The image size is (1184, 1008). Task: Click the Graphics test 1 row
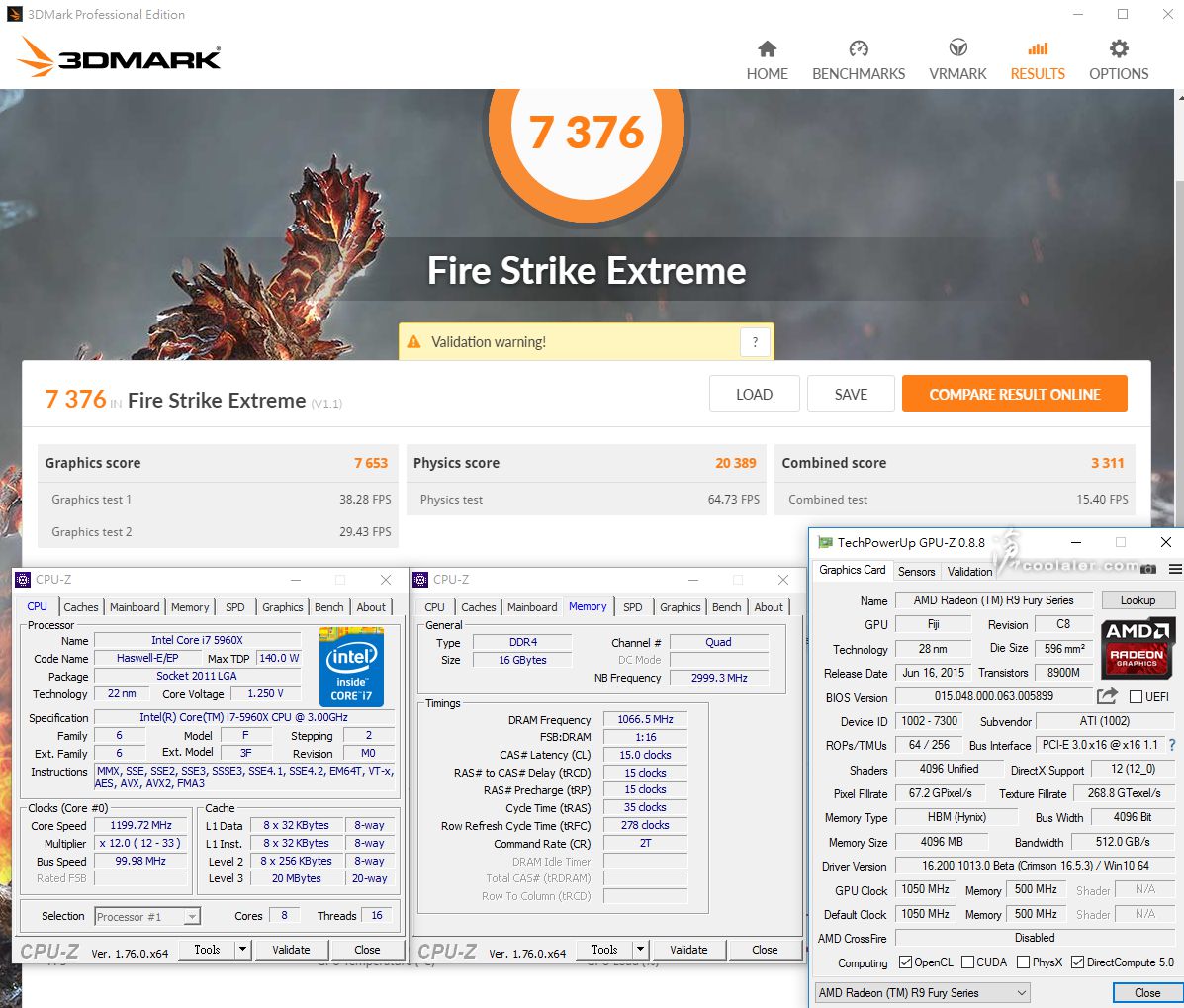point(219,500)
